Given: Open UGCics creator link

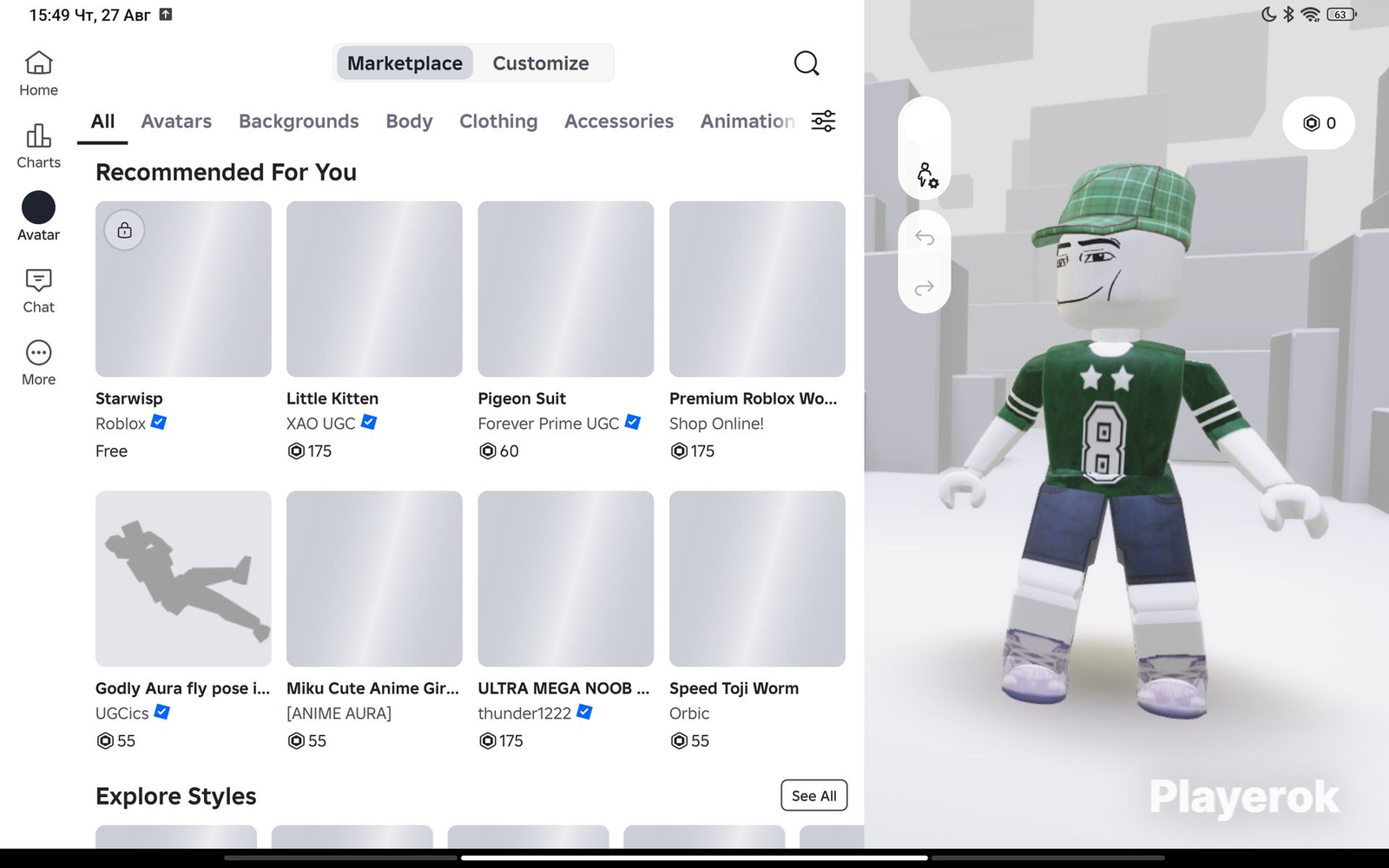Looking at the screenshot, I should pos(122,713).
